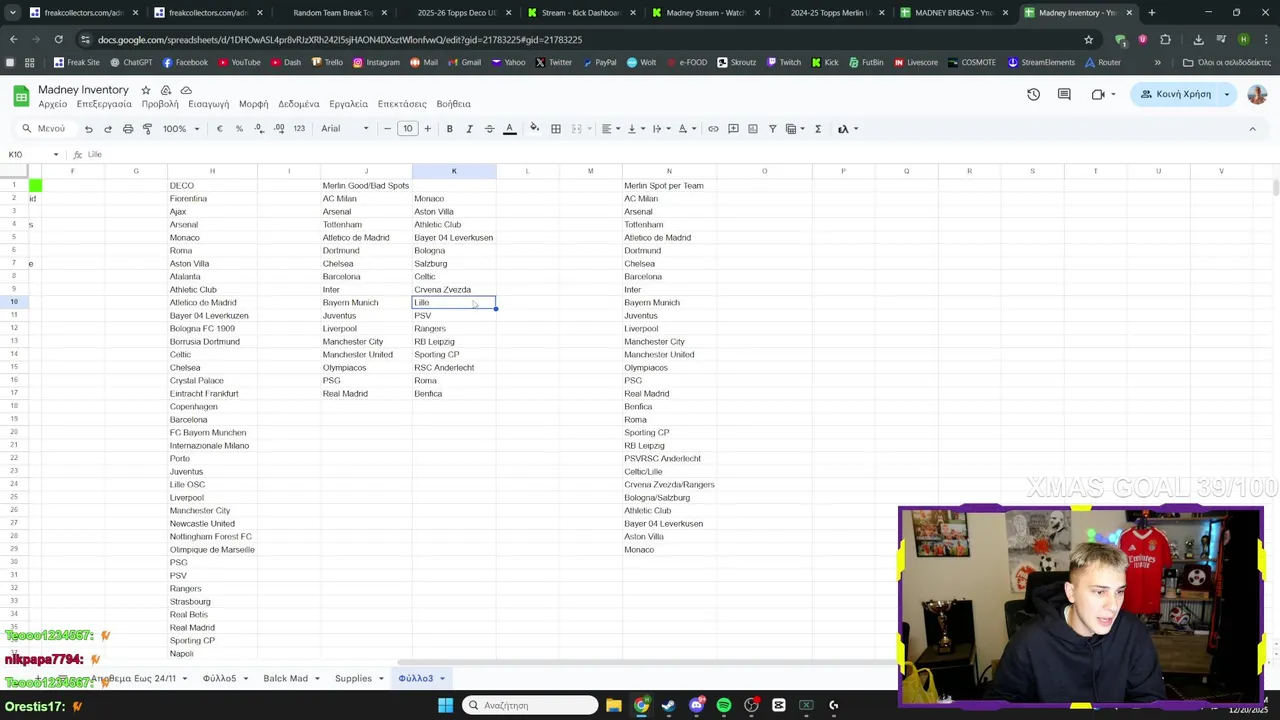Screen dimensions: 1280x720
Task: Open horizontal align dropdown
Action: click(x=609, y=129)
